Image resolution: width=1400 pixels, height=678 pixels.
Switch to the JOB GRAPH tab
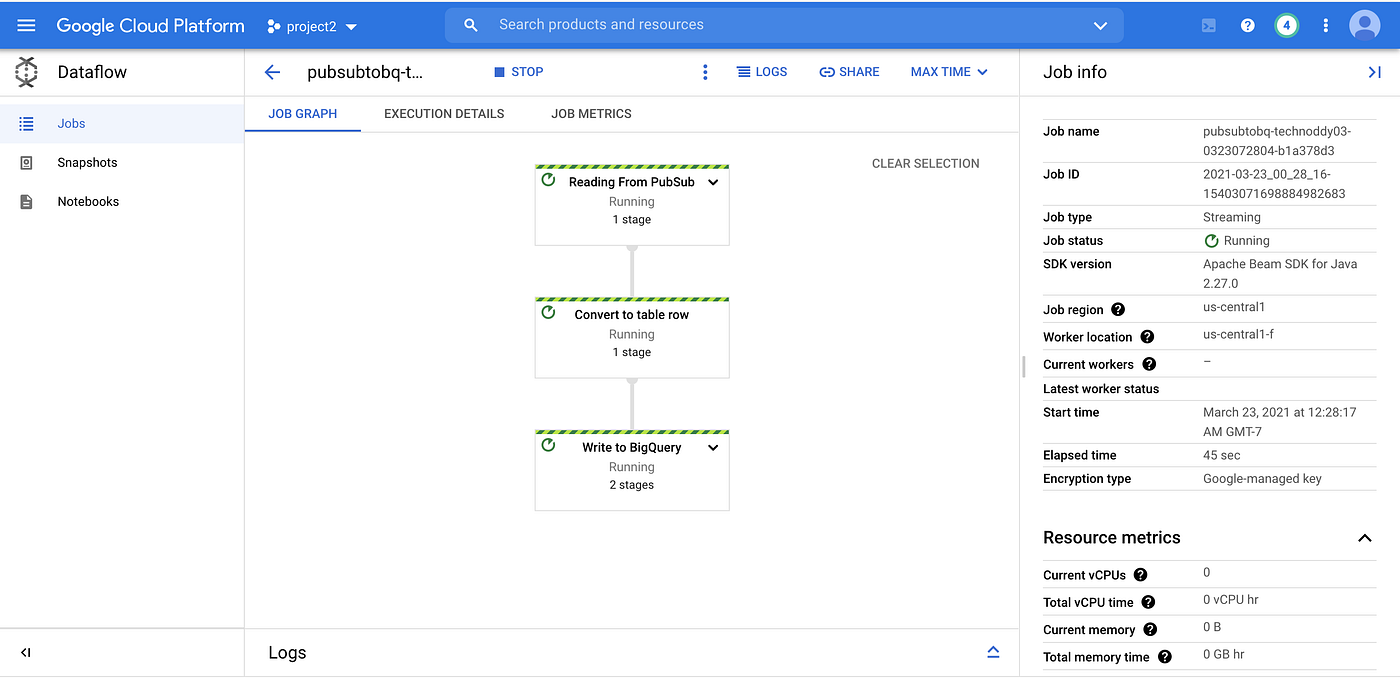pos(303,113)
